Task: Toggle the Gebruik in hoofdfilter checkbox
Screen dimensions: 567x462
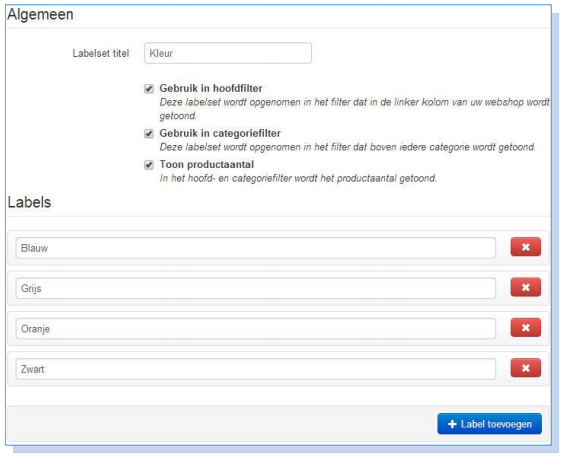Action: 149,89
